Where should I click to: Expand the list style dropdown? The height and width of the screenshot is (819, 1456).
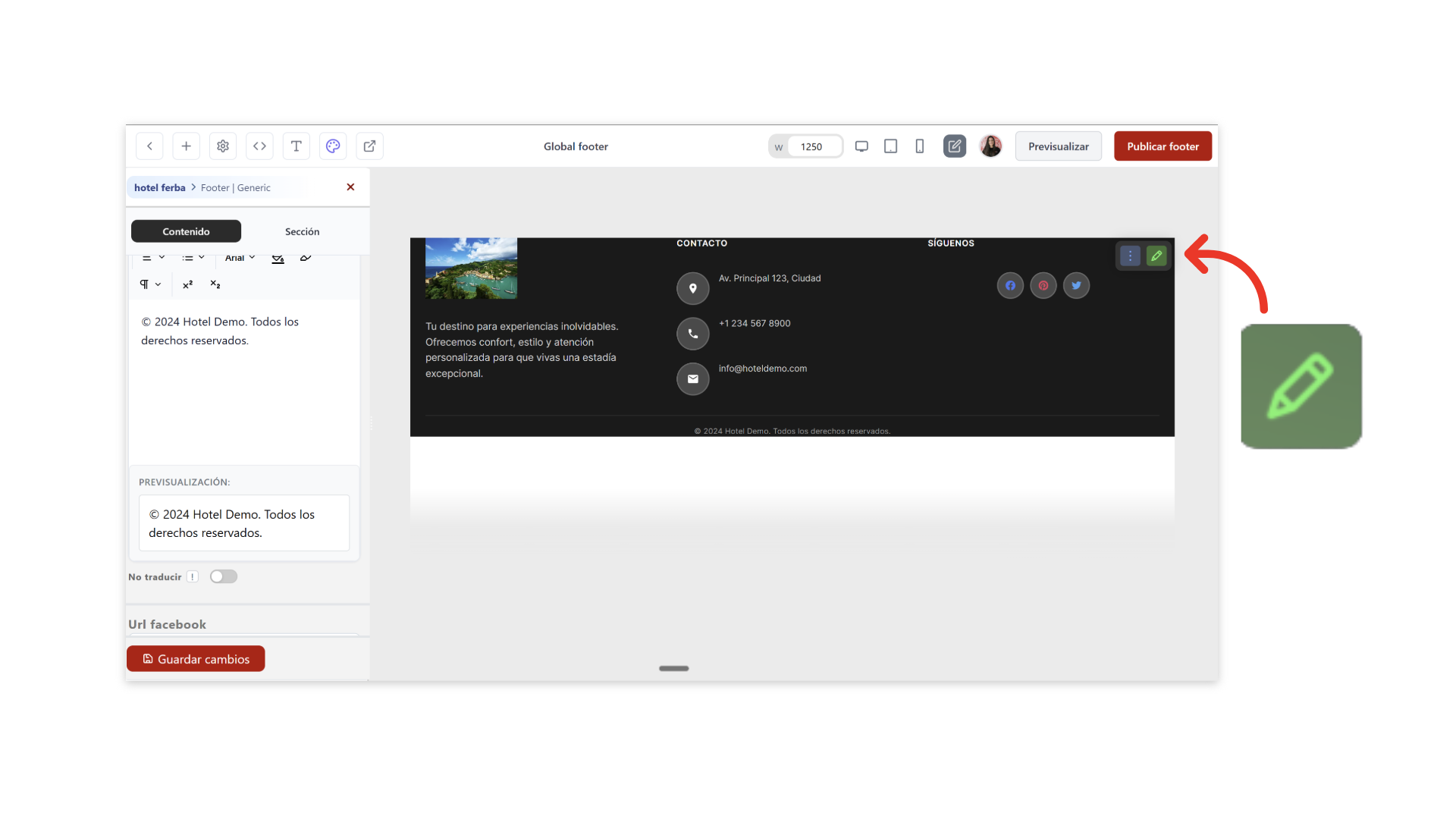[193, 258]
